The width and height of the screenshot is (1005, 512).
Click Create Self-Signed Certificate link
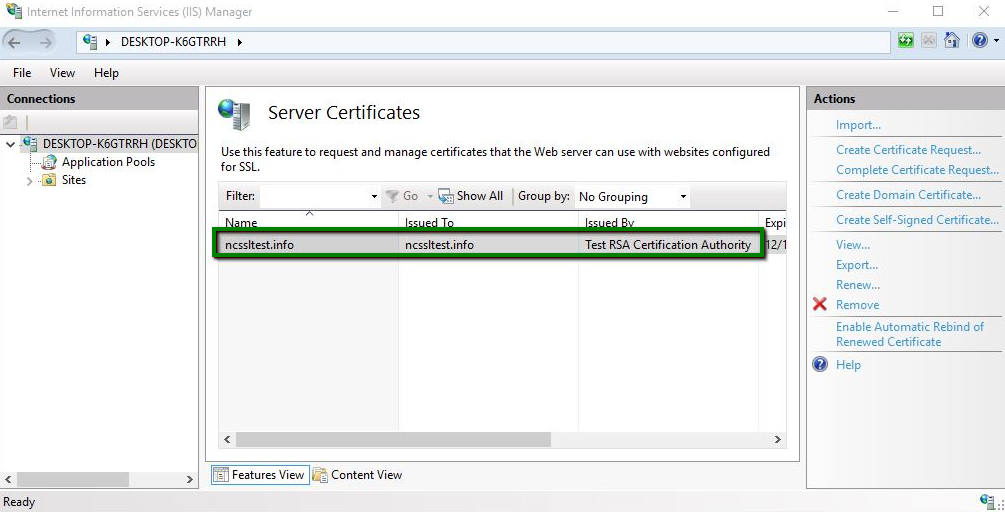point(917,220)
